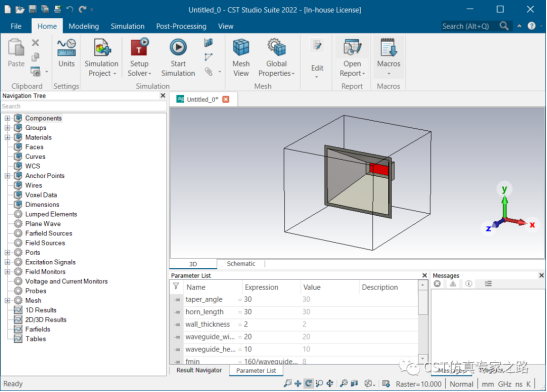Switch to the Schematic view tab
The width and height of the screenshot is (547, 392).
pos(241,264)
